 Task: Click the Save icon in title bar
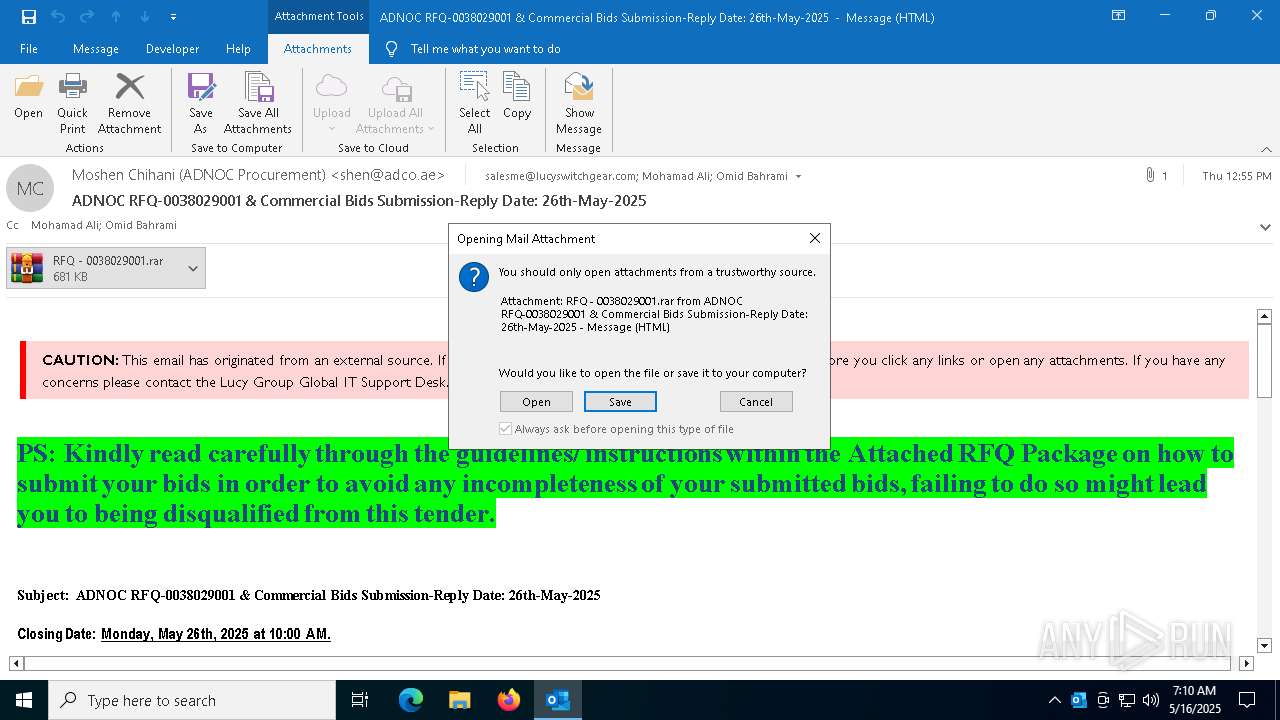(x=28, y=17)
